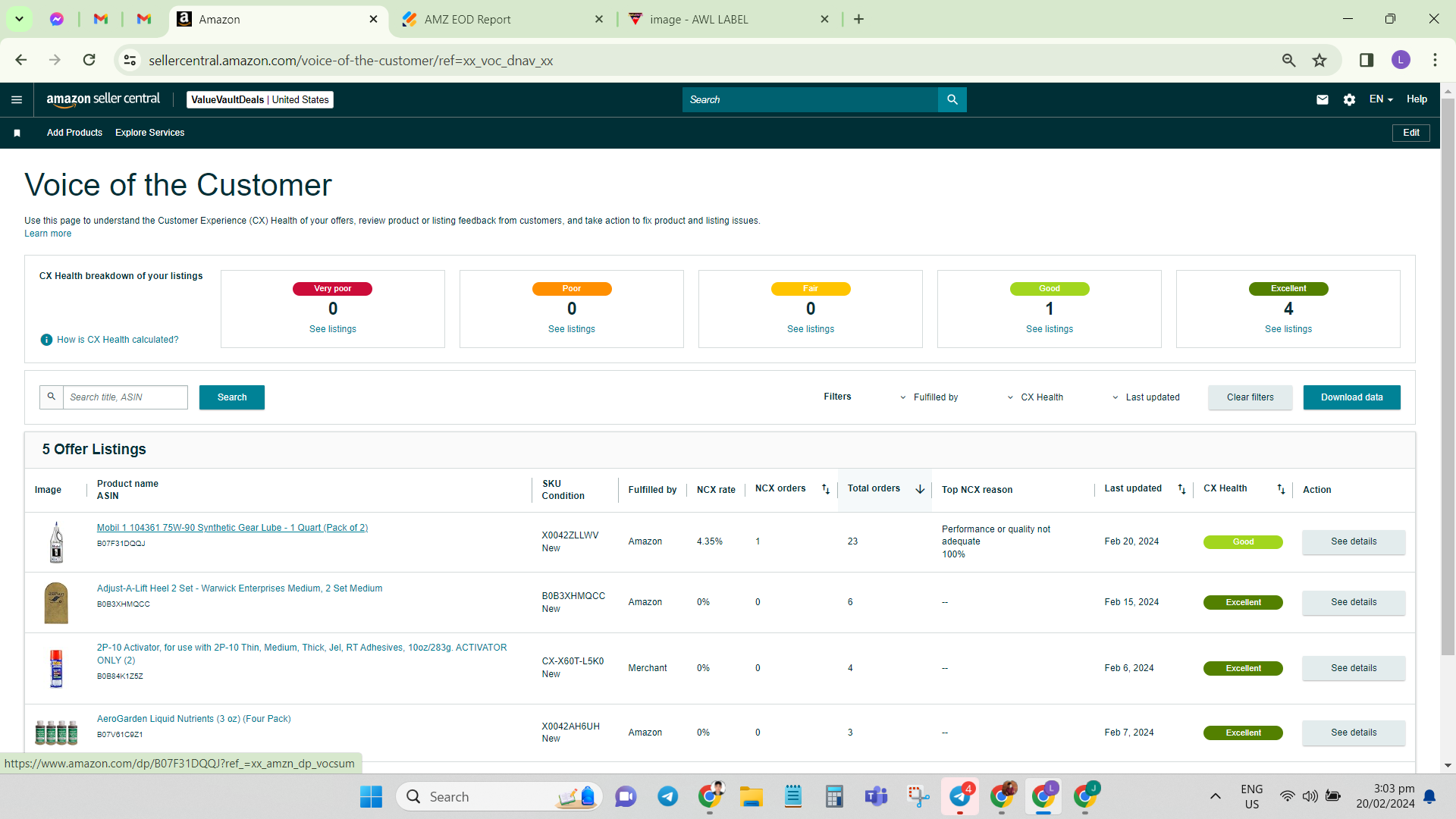The image size is (1456, 819).
Task: Click the magnifier button in the header search
Action: [x=952, y=99]
